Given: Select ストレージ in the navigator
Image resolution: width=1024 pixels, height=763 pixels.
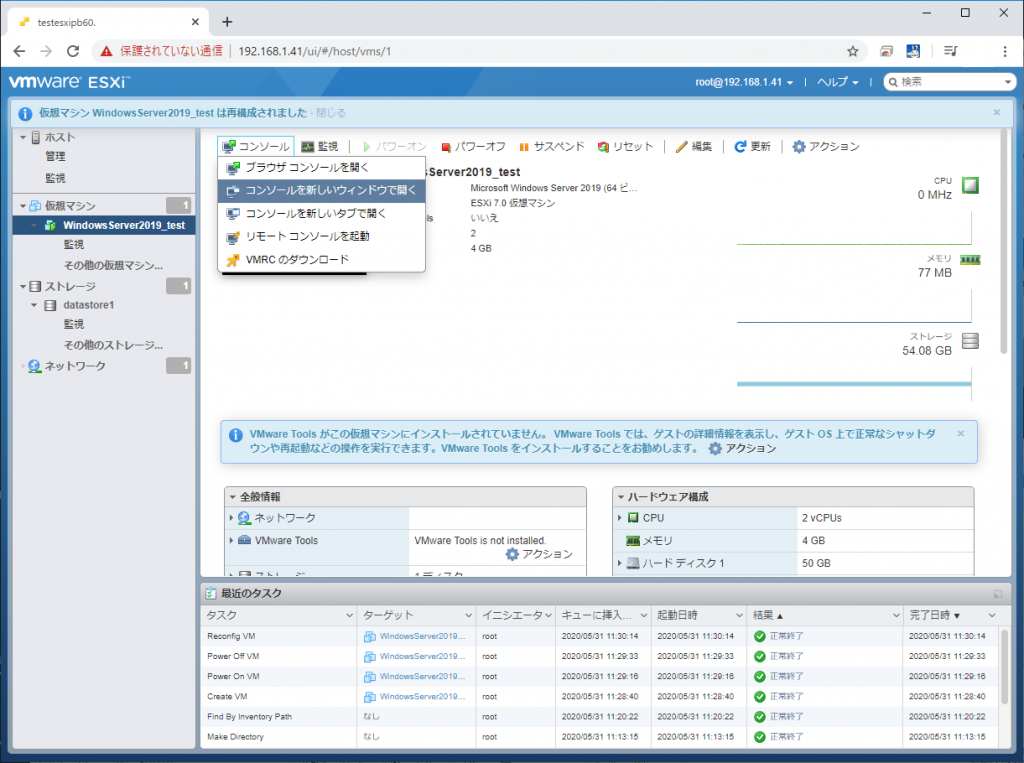Looking at the screenshot, I should pyautogui.click(x=70, y=286).
